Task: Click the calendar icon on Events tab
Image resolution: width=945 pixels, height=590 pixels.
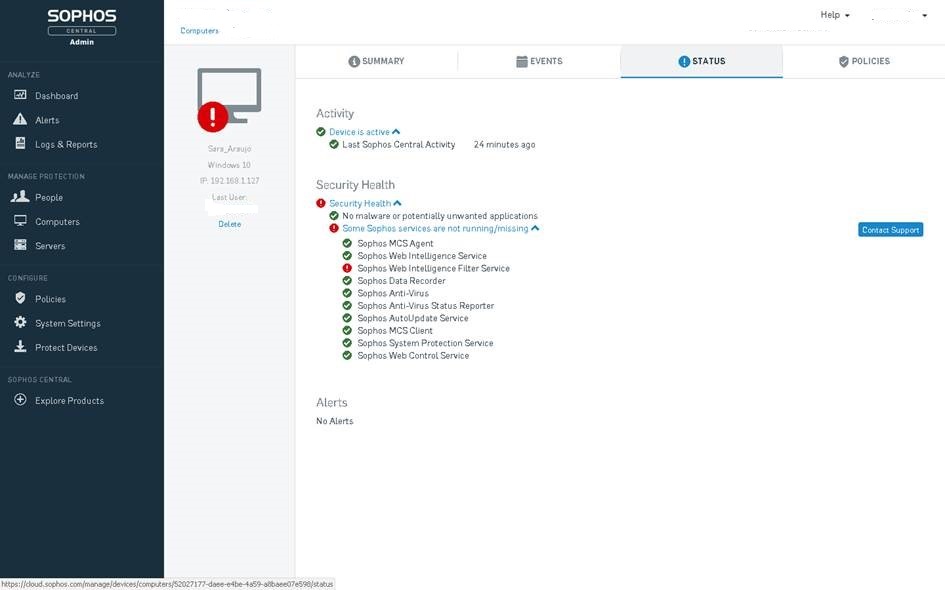Action: coord(522,61)
